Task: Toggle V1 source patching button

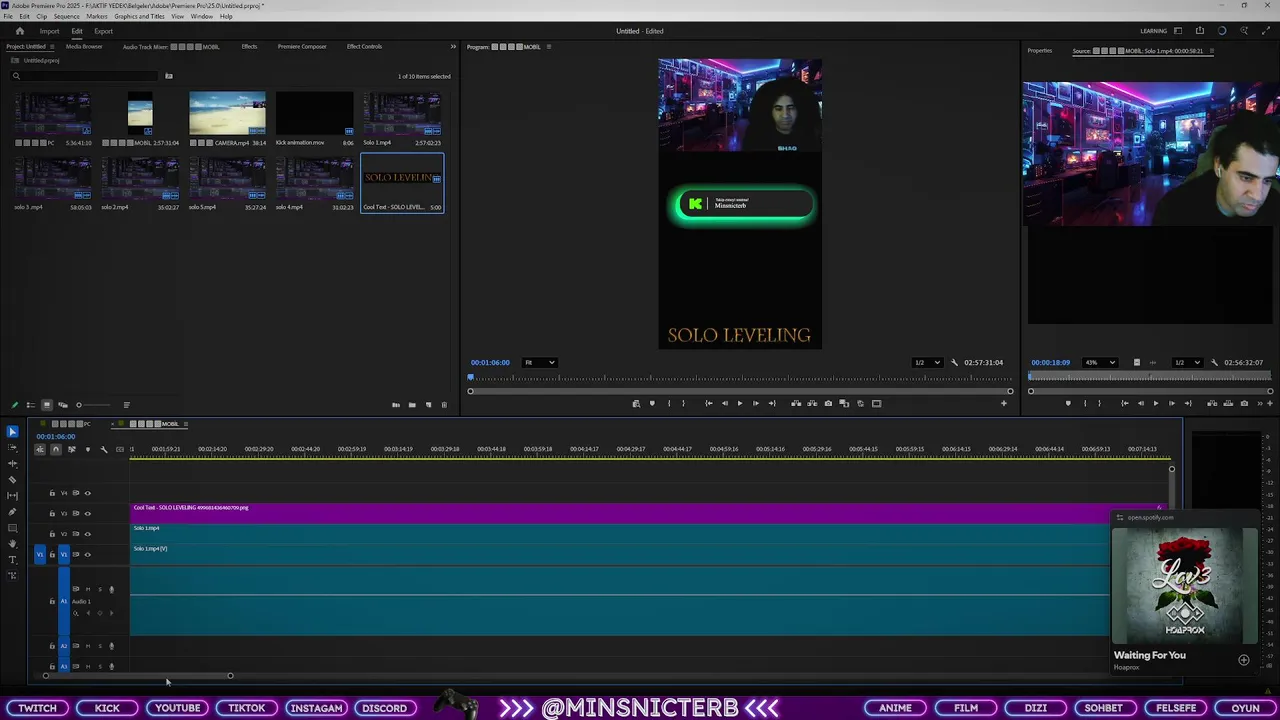Action: click(x=40, y=554)
